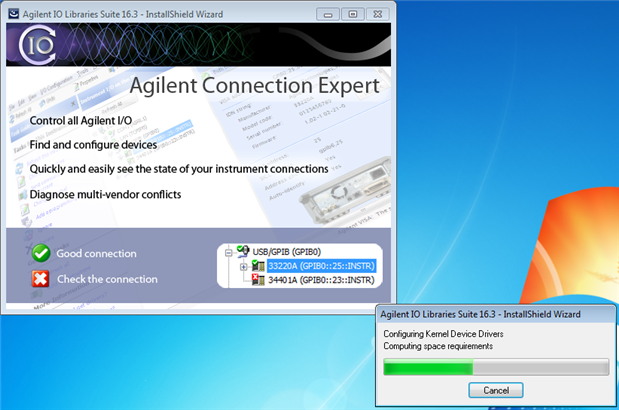Screen dimensions: 619x410
Task: Click the main installer window title text
Action: coord(123,14)
